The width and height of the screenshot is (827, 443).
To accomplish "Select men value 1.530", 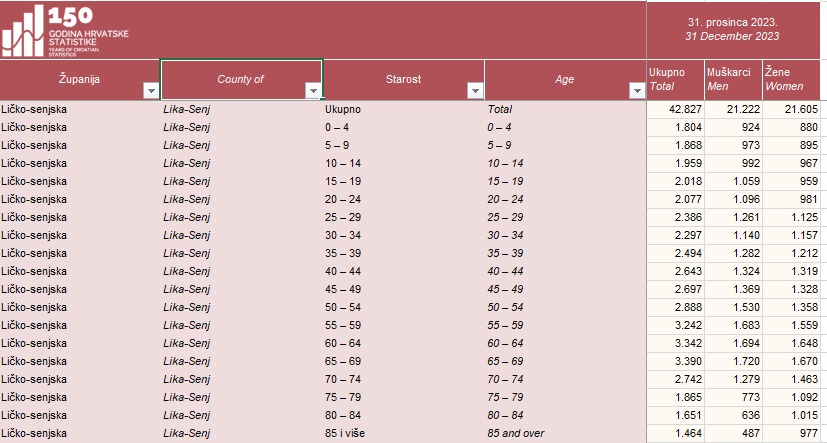I will tap(734, 307).
